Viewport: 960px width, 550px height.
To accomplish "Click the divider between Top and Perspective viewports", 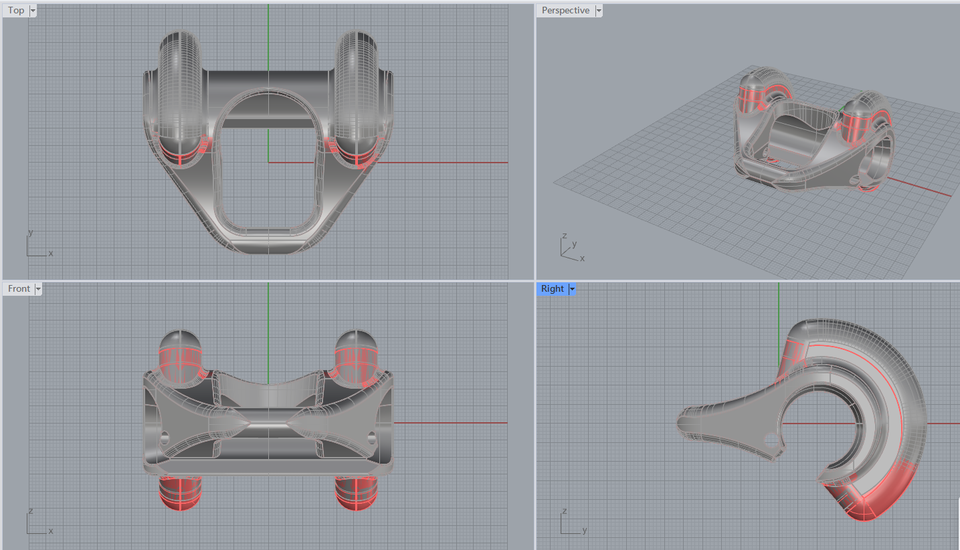I will coord(533,140).
